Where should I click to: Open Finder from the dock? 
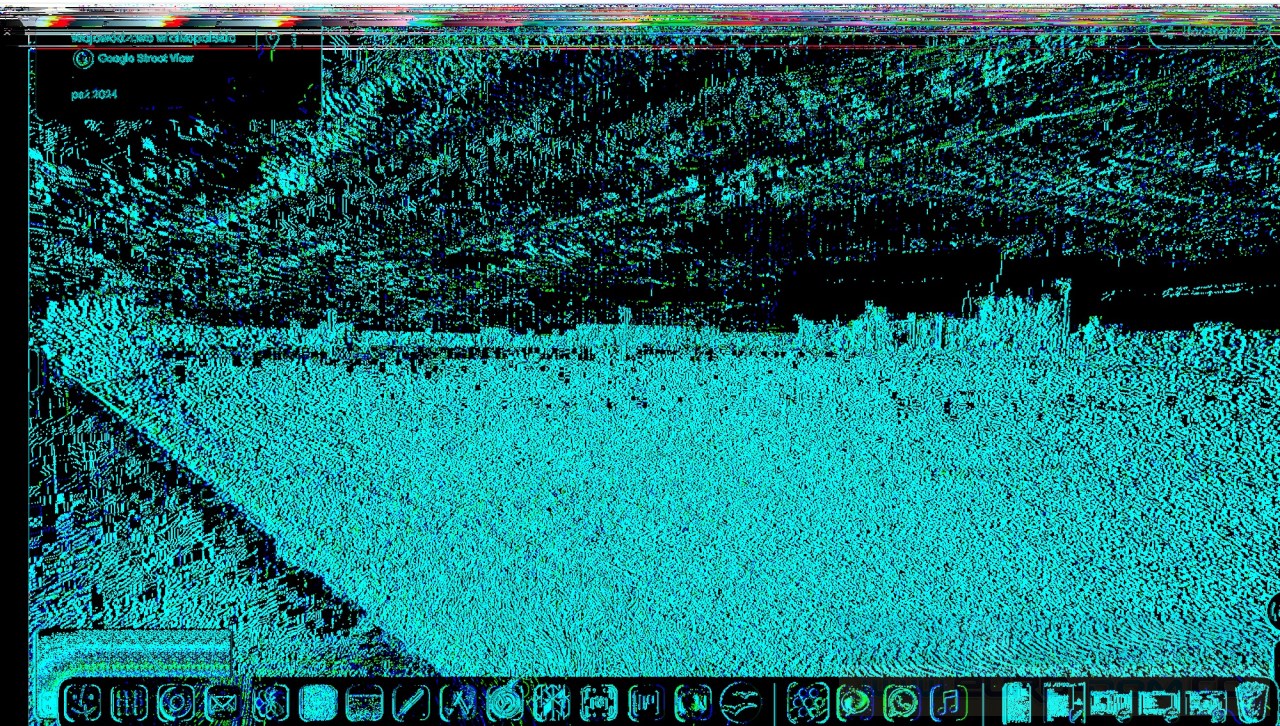[x=82, y=703]
